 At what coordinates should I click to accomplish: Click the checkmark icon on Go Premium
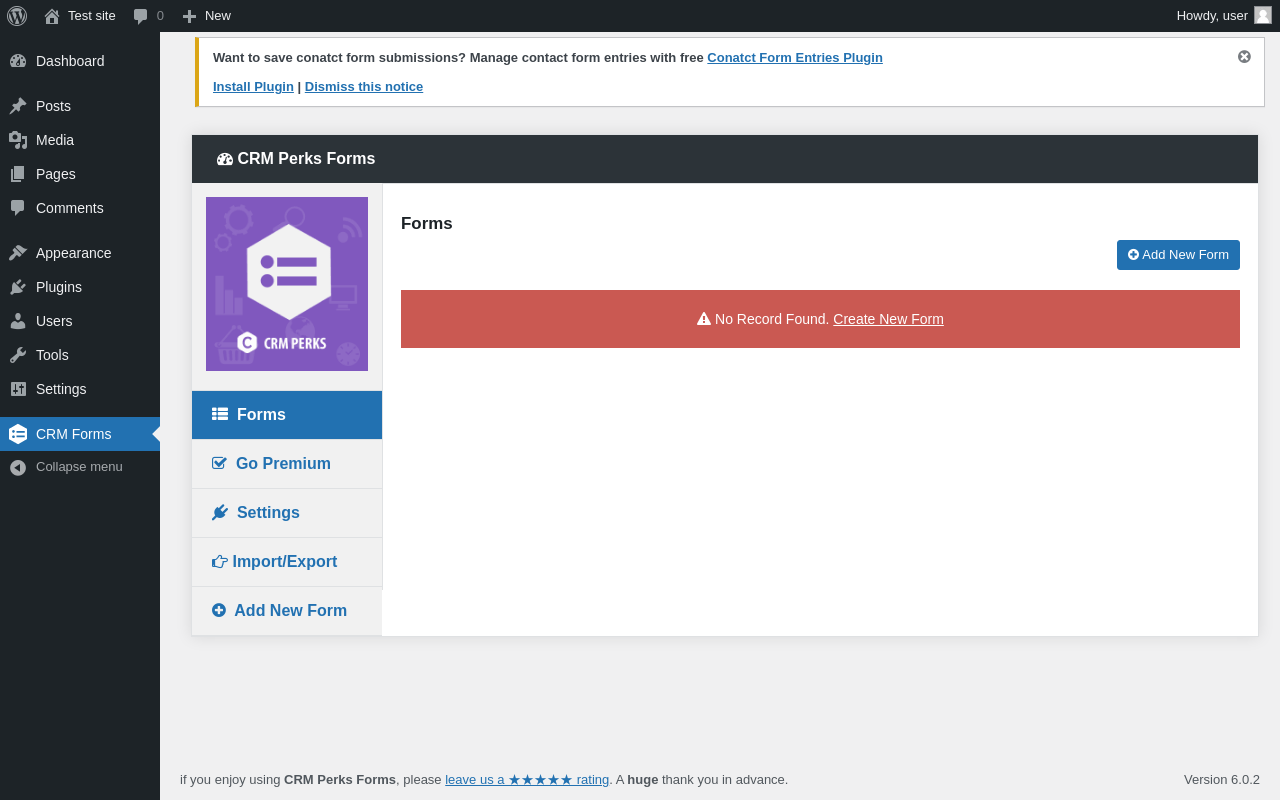pos(220,463)
